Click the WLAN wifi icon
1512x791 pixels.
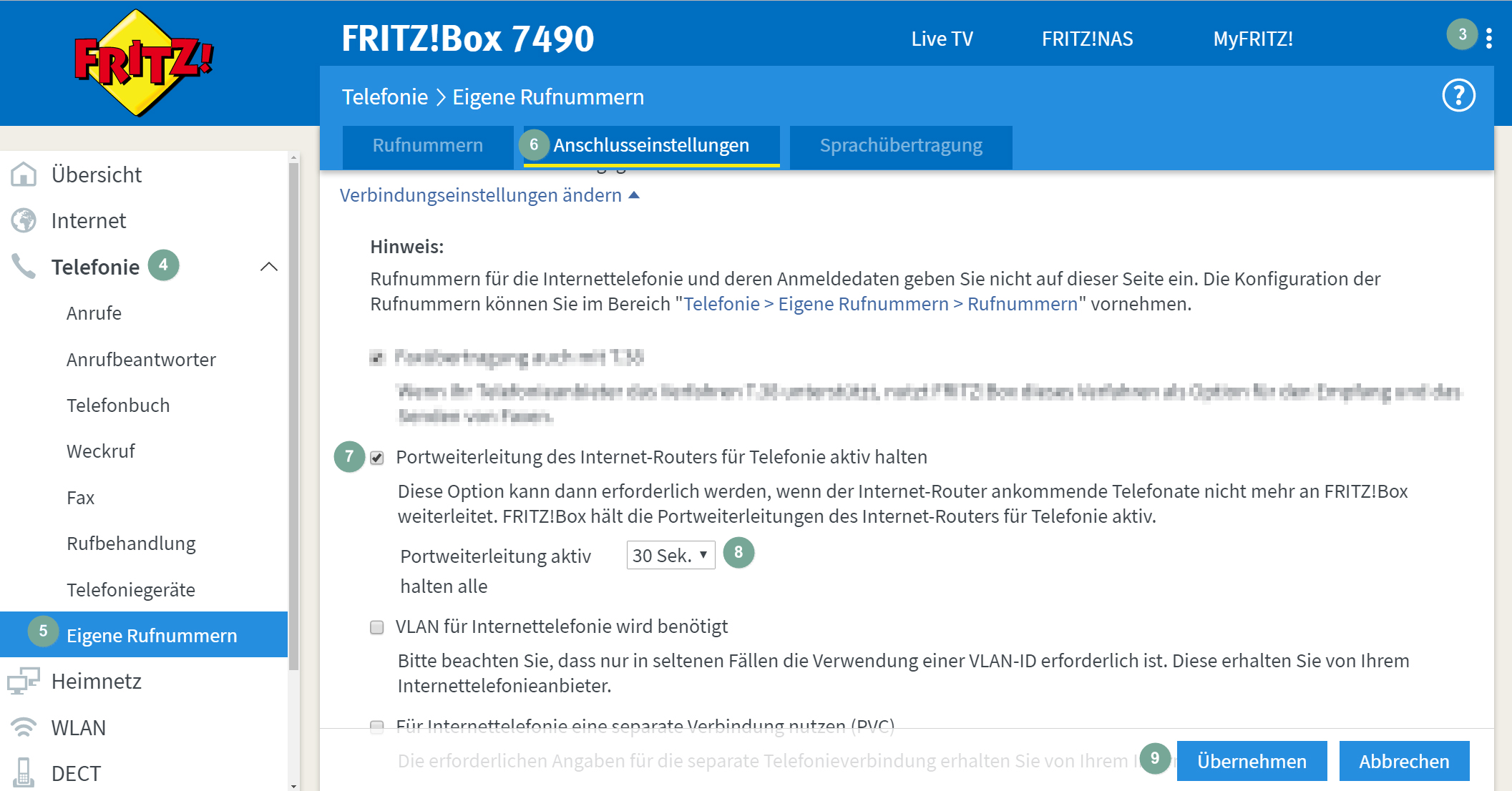24,727
